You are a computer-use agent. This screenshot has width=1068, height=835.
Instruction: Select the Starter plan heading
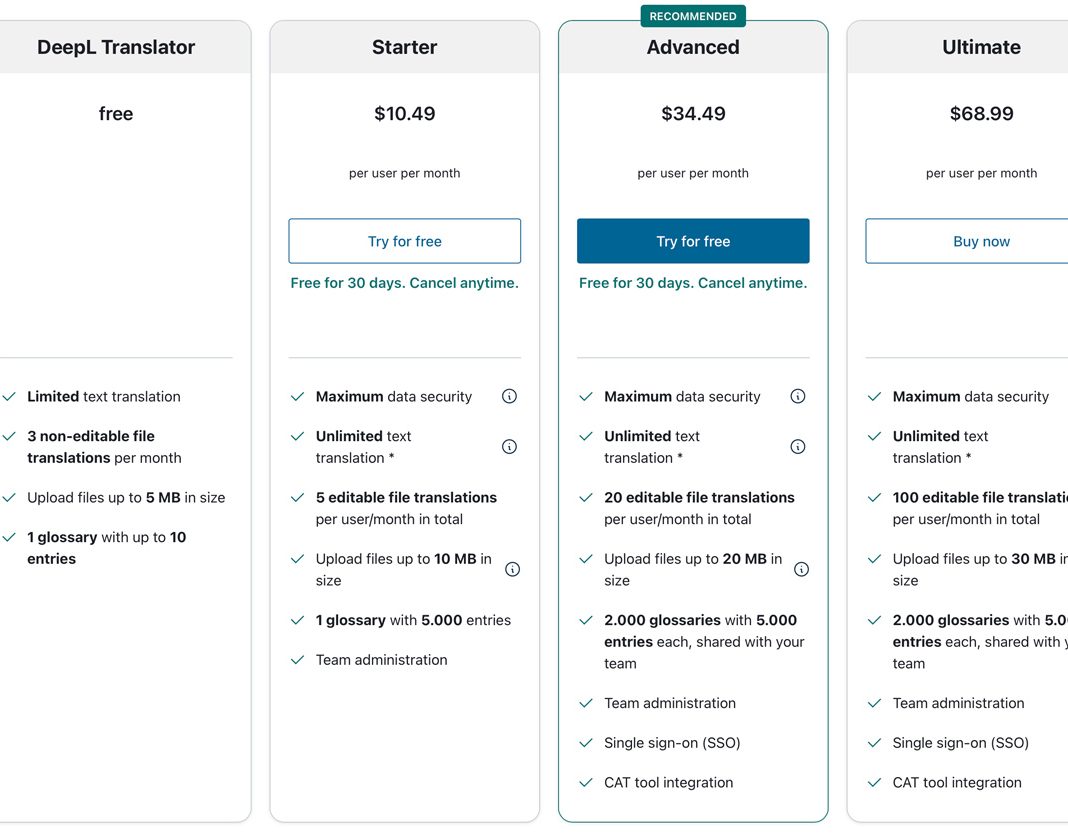405,47
